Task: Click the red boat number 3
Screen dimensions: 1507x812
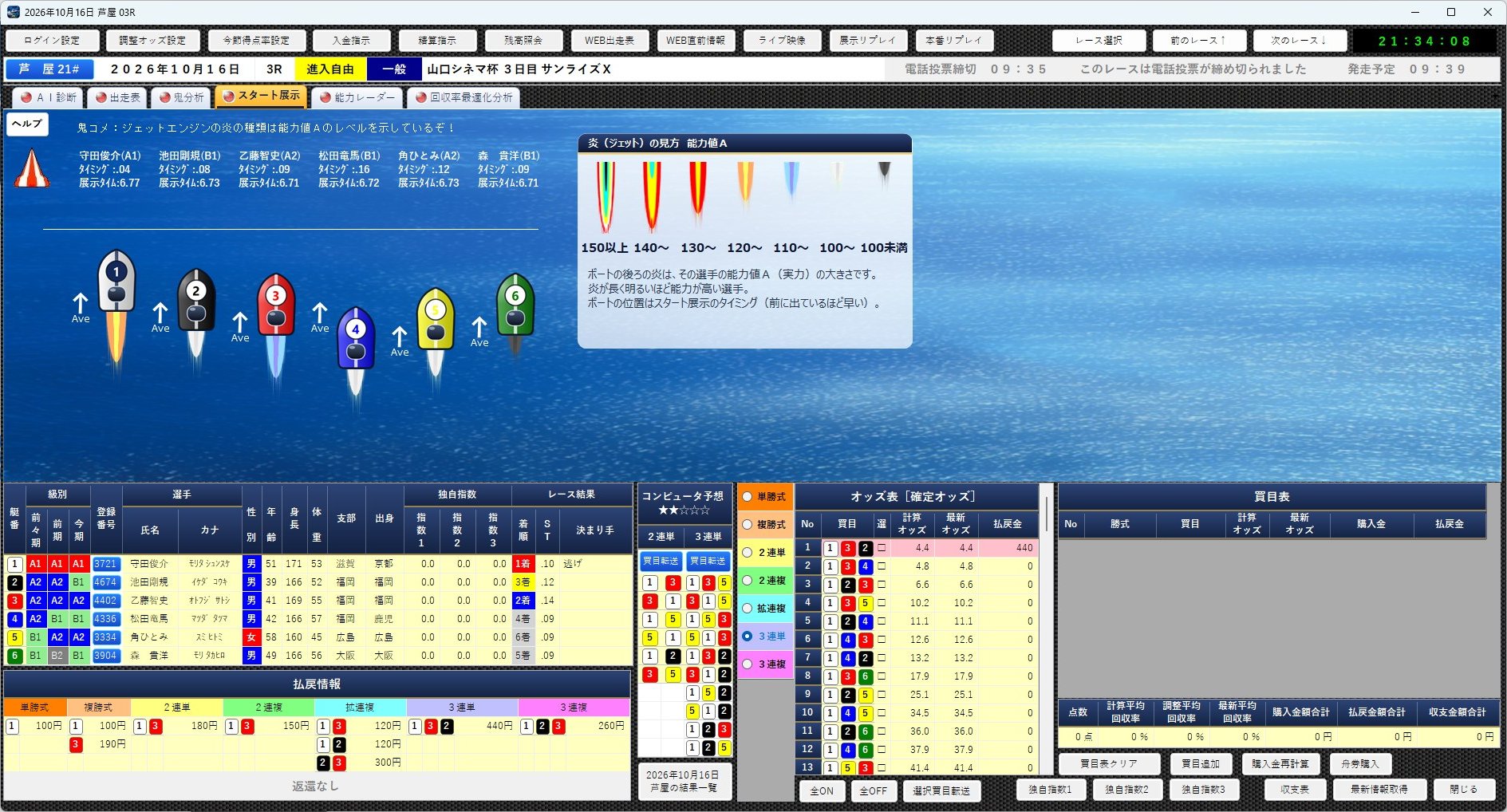Action: coord(276,304)
